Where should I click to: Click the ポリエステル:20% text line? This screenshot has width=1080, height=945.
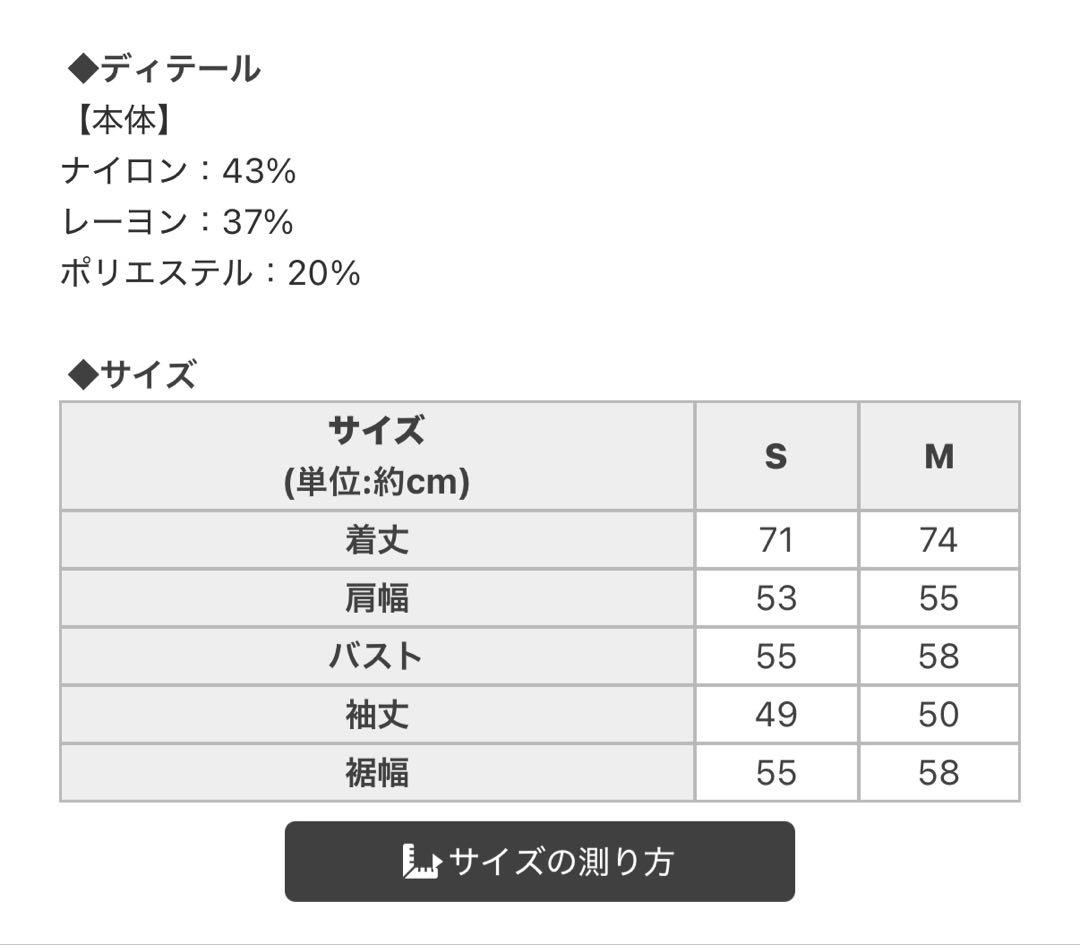pyautogui.click(x=211, y=273)
